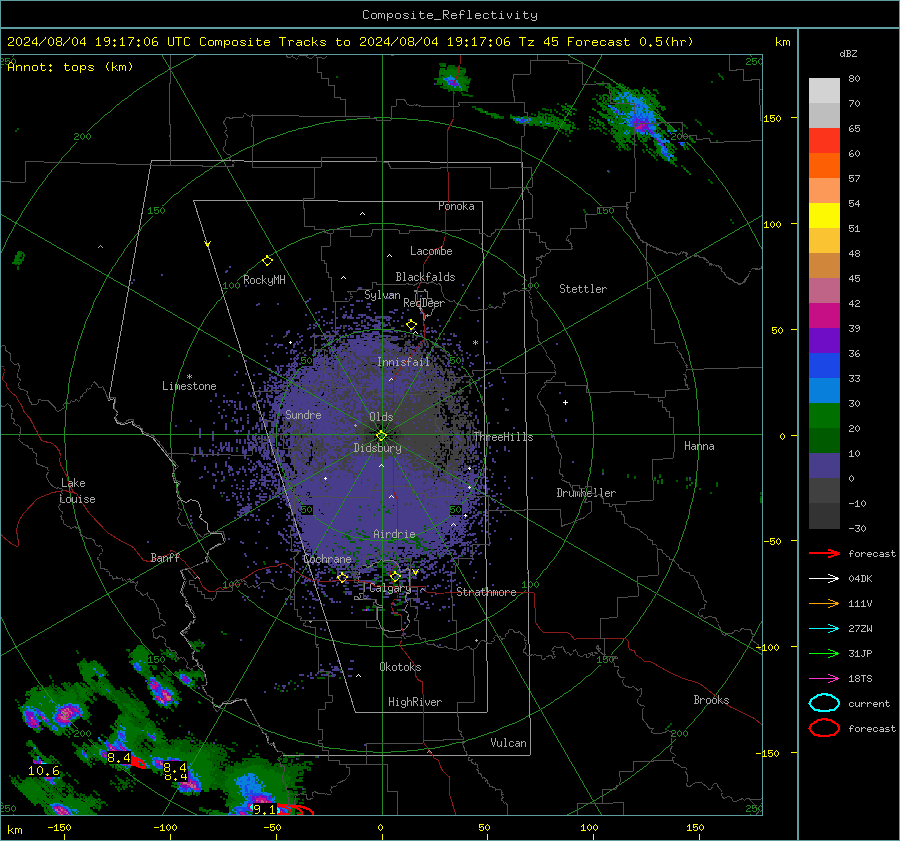Click the magenta swatch in dBZ scale

coord(824,315)
